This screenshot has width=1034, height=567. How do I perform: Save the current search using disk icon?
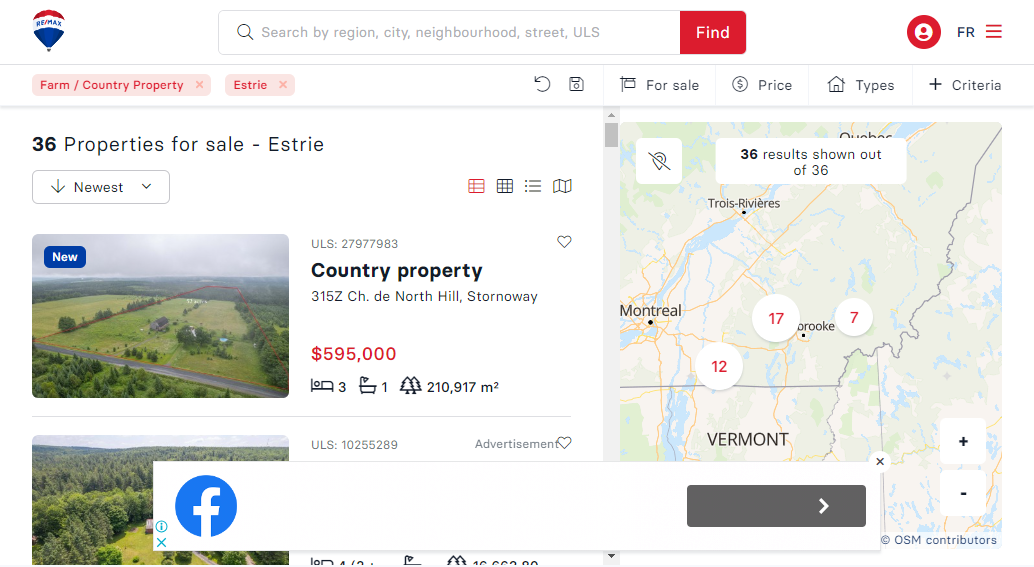coord(576,84)
